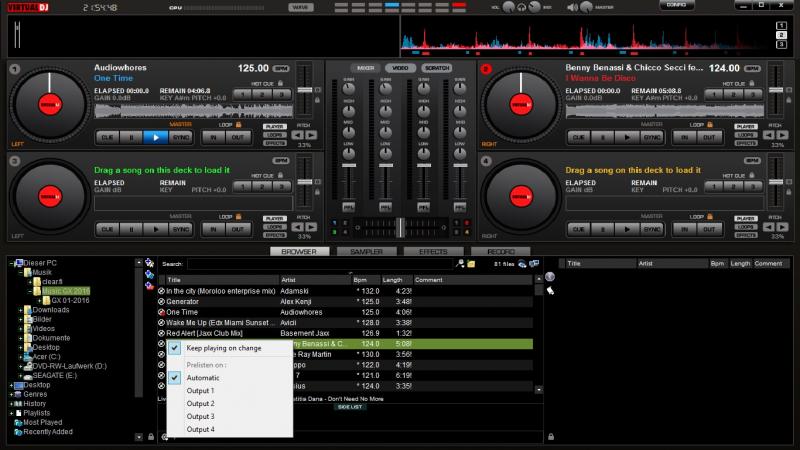Viewport: 800px width, 450px height.
Task: Select 'Automatic' prelisten option
Action: (203, 378)
